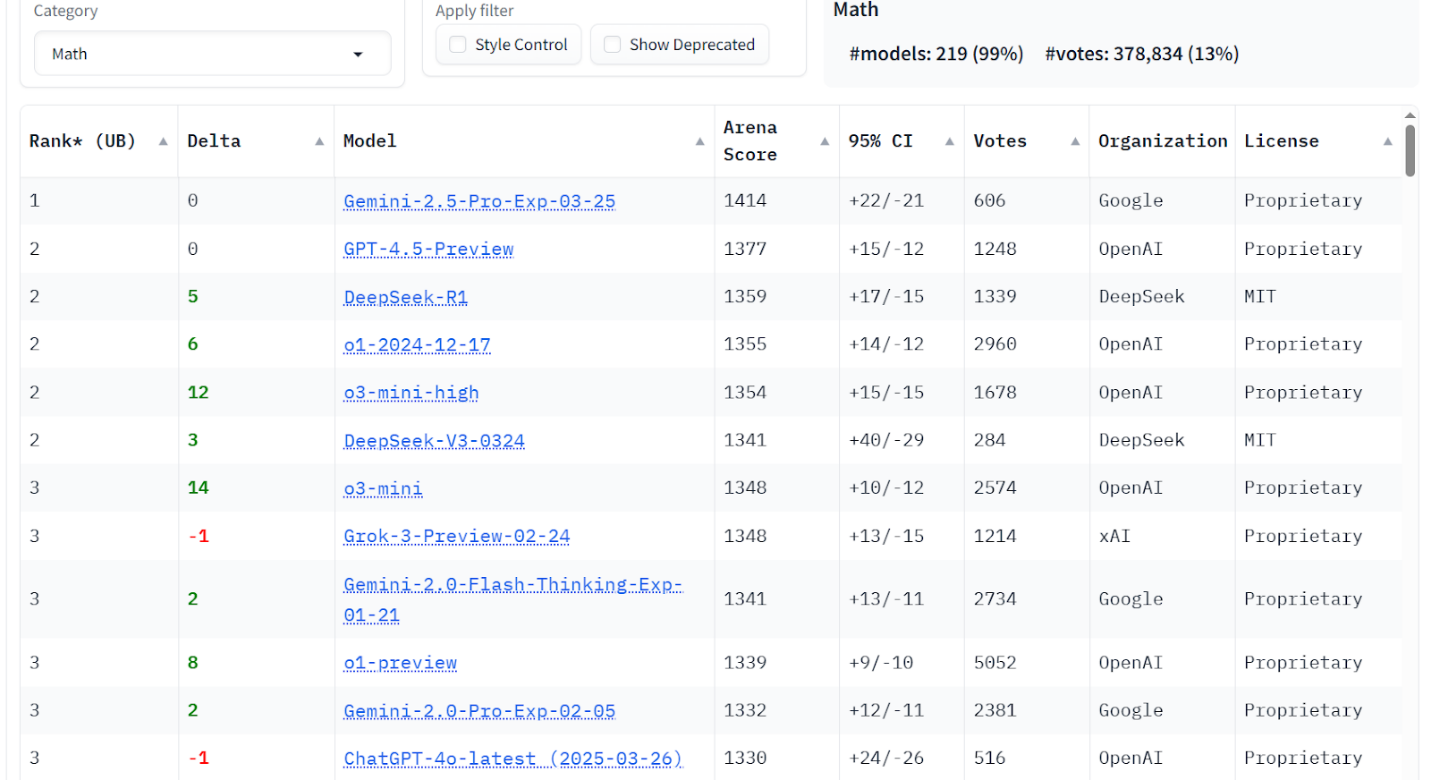Select the confidence interval +9/-10

tap(881, 663)
